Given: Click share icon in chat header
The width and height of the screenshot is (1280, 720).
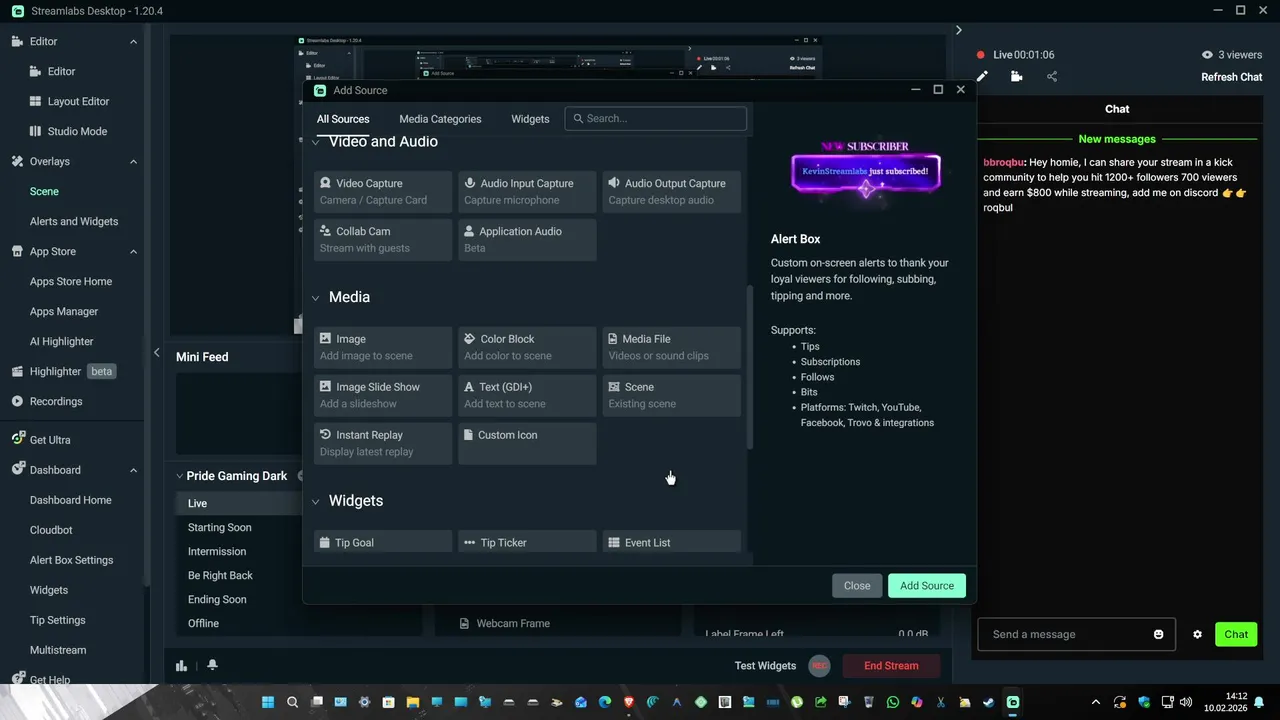Looking at the screenshot, I should (1052, 76).
